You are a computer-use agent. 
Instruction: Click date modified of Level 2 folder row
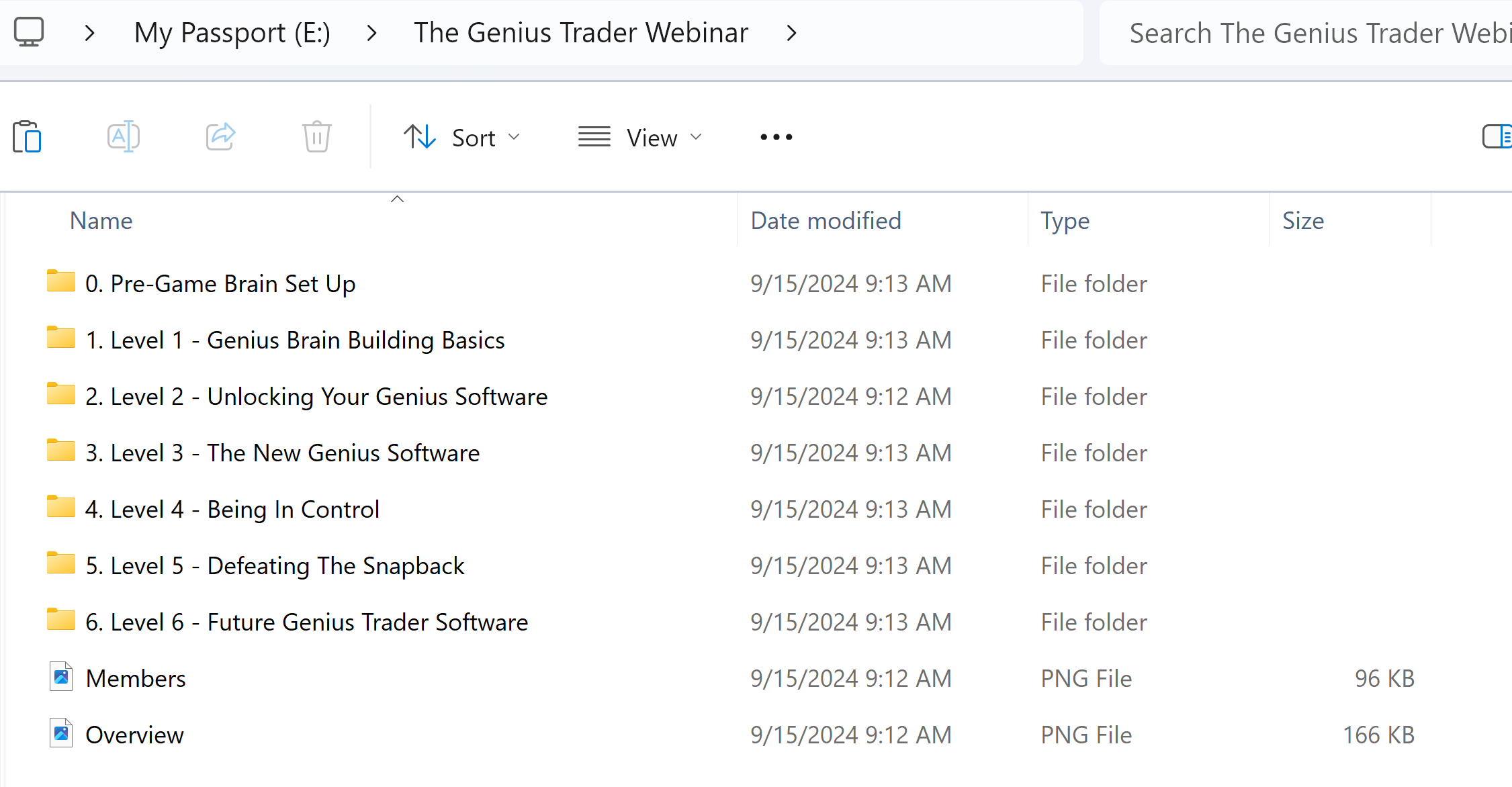click(851, 397)
